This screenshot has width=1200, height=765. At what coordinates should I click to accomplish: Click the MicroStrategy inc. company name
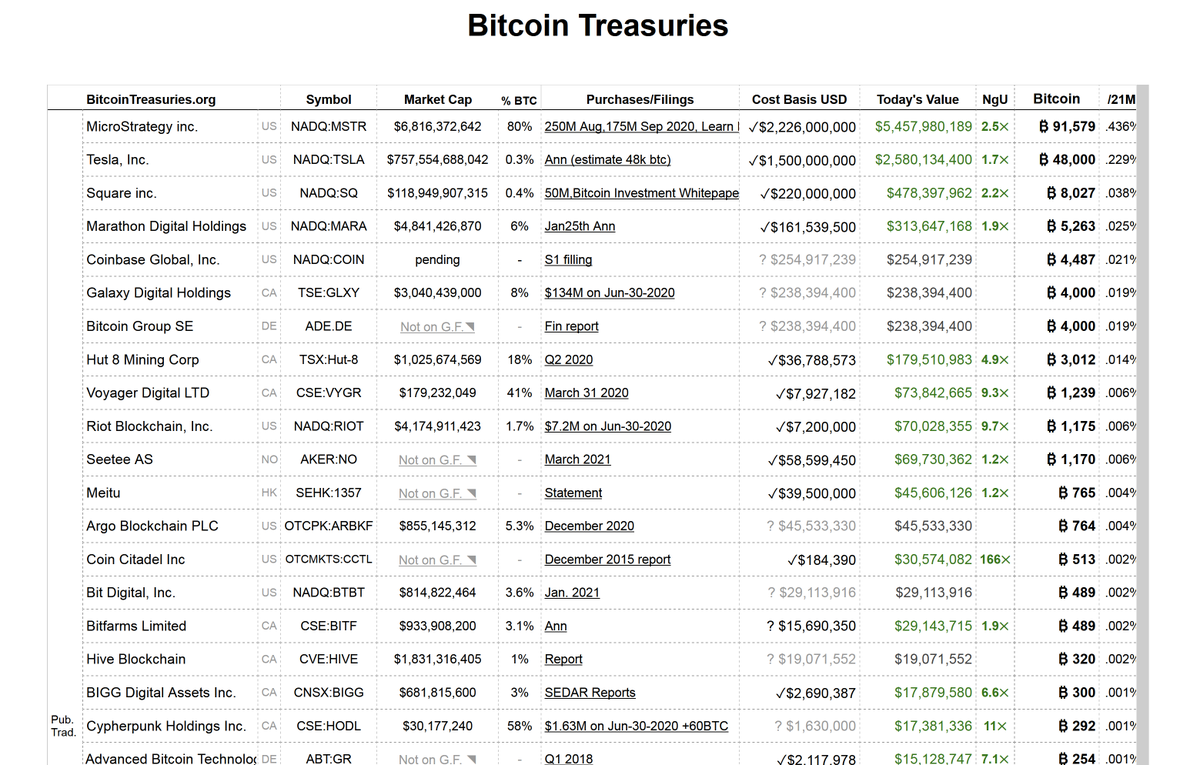click(x=142, y=127)
